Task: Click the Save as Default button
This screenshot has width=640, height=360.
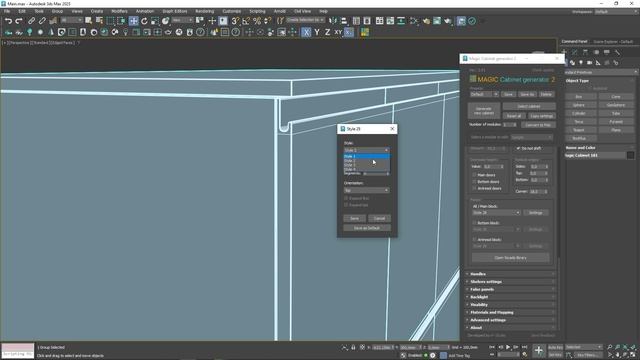Action: click(367, 228)
